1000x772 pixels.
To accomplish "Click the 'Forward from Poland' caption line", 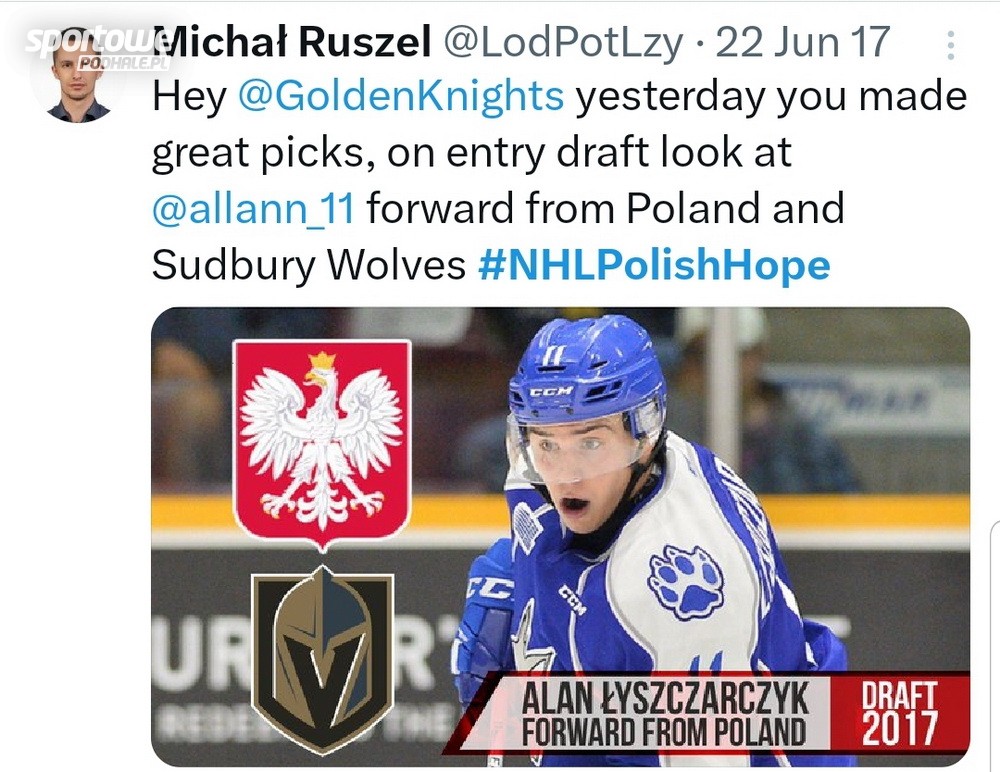I will click(x=665, y=732).
